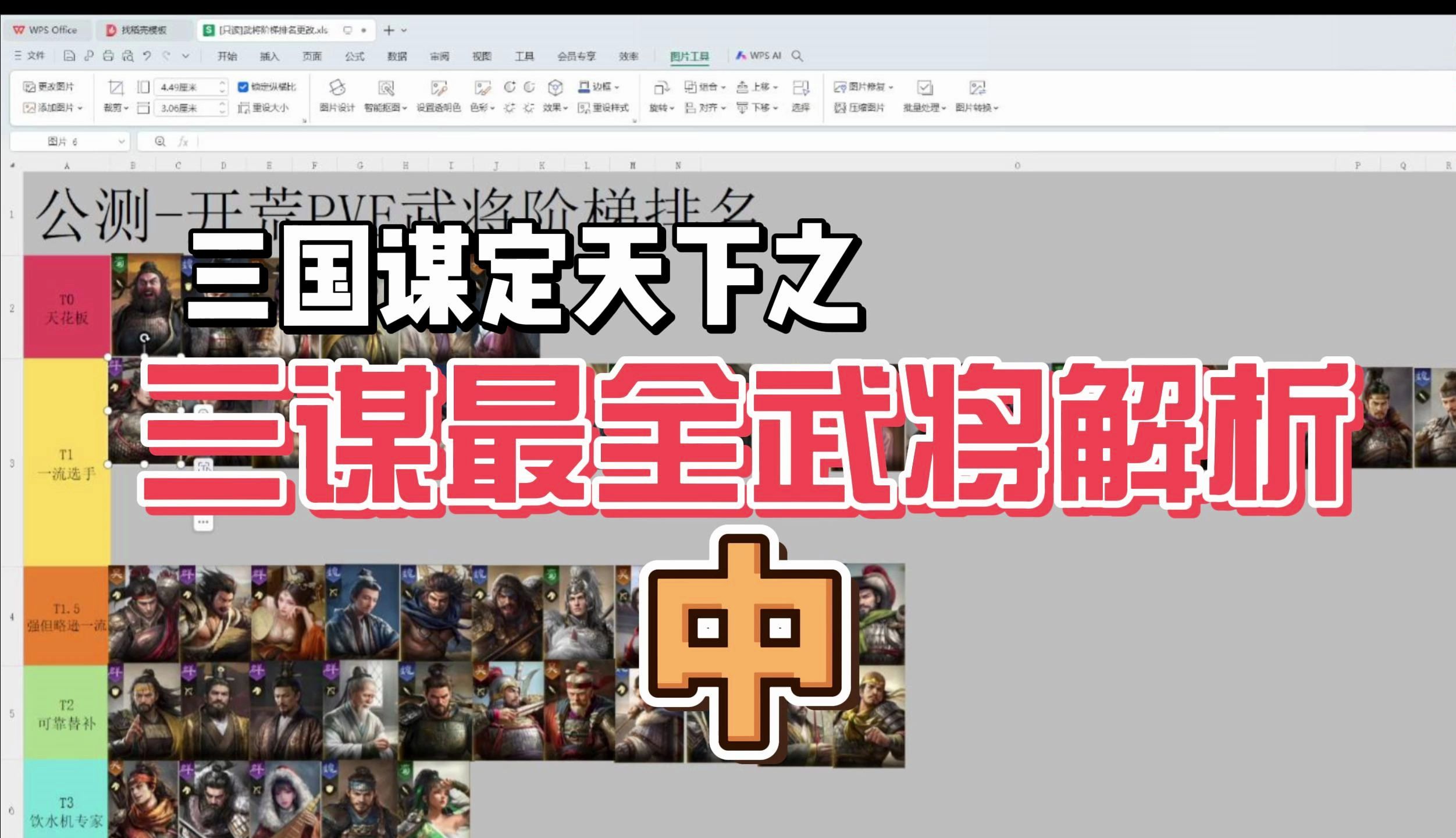
Task: Open the 组合 group dropdown
Action: 724,87
